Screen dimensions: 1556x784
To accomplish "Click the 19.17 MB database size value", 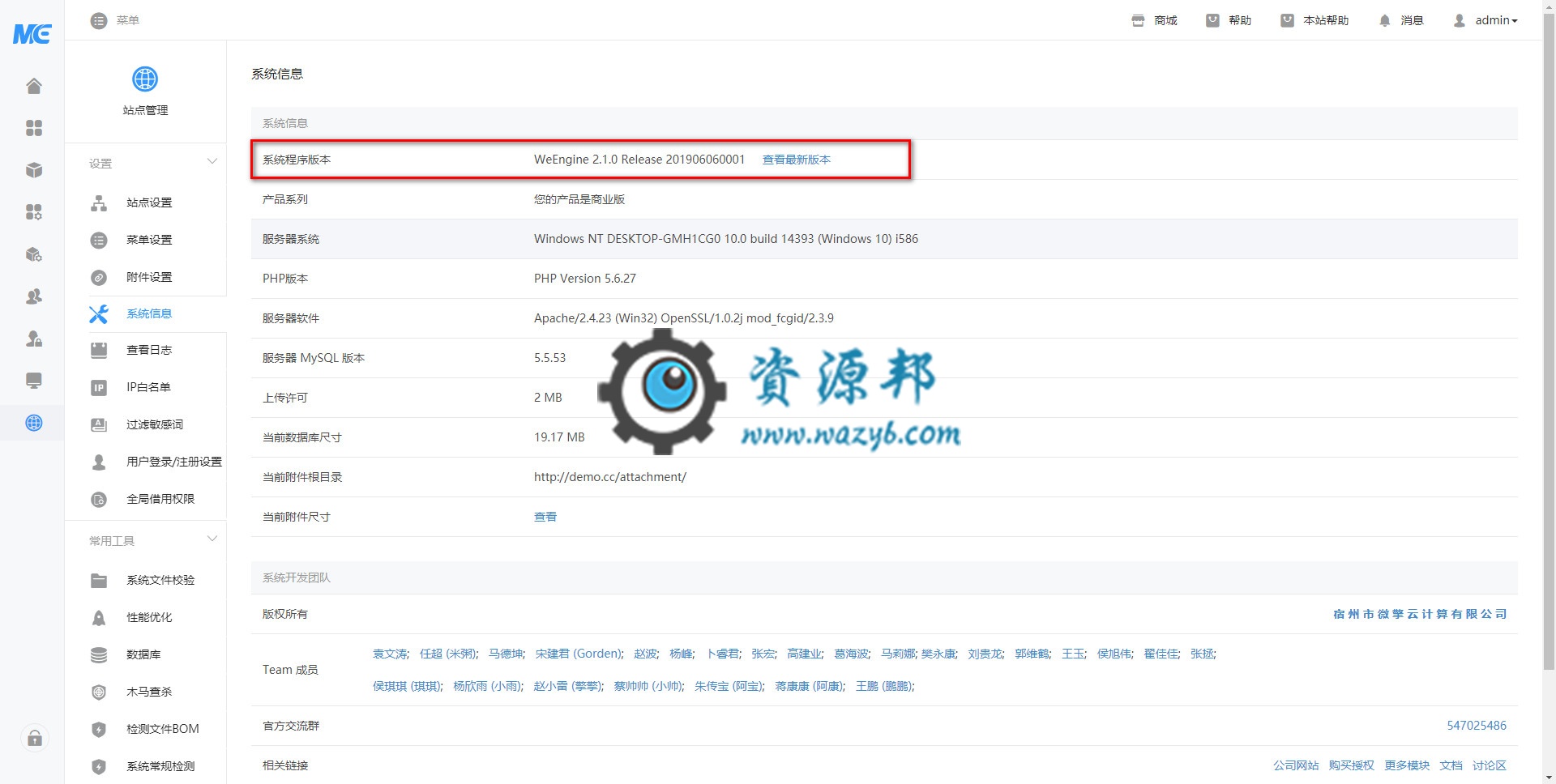I will pyautogui.click(x=559, y=437).
